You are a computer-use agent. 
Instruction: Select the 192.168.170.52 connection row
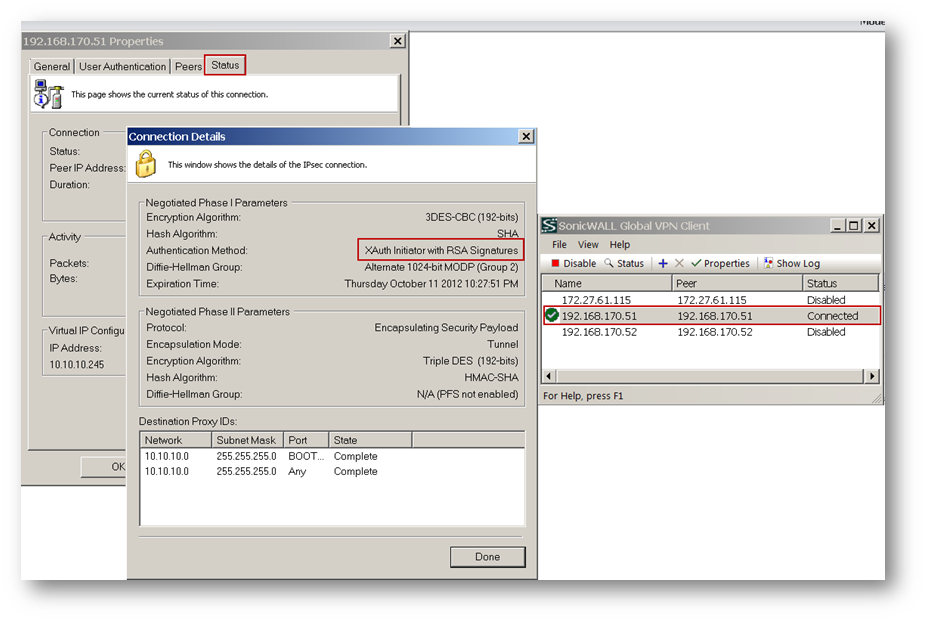point(711,332)
